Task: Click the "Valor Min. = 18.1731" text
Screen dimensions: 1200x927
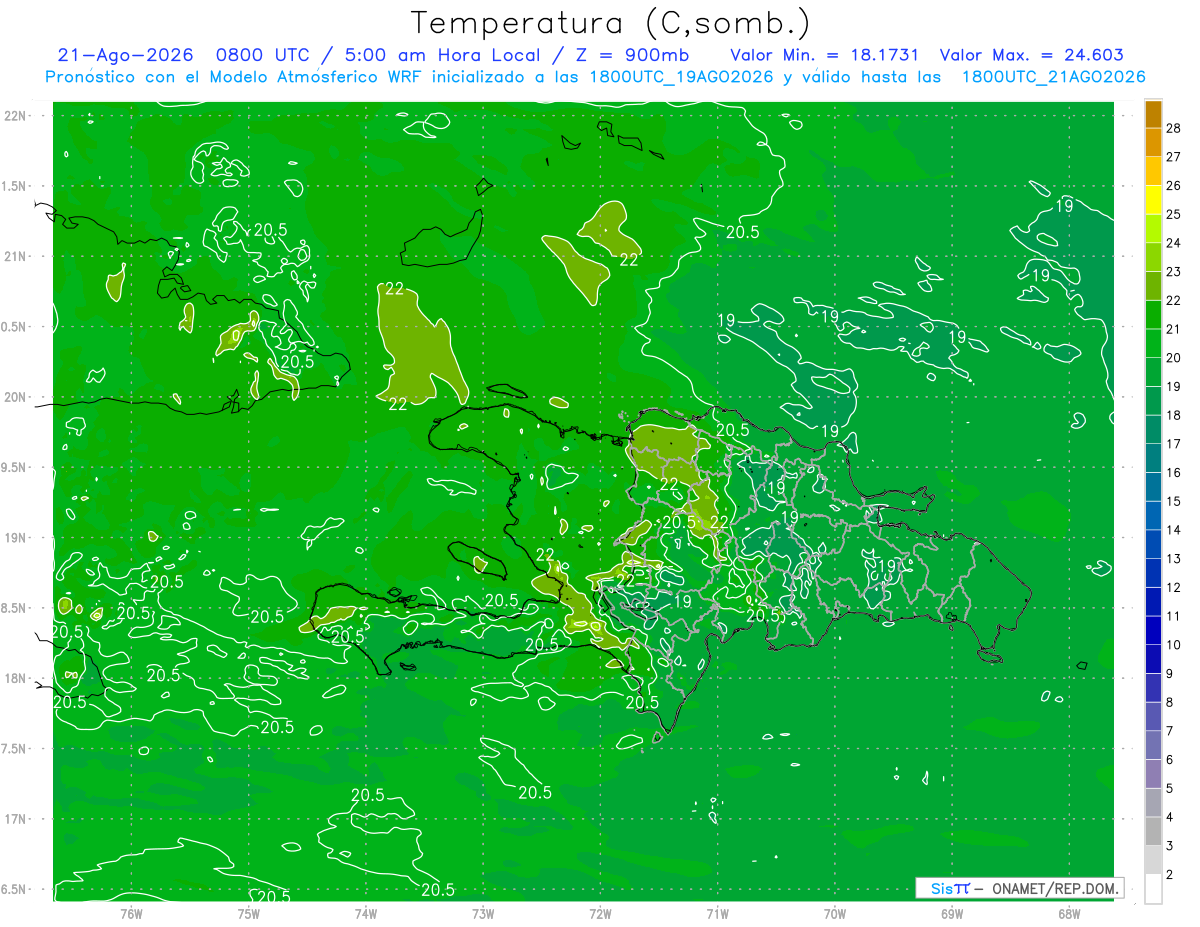Action: click(825, 55)
